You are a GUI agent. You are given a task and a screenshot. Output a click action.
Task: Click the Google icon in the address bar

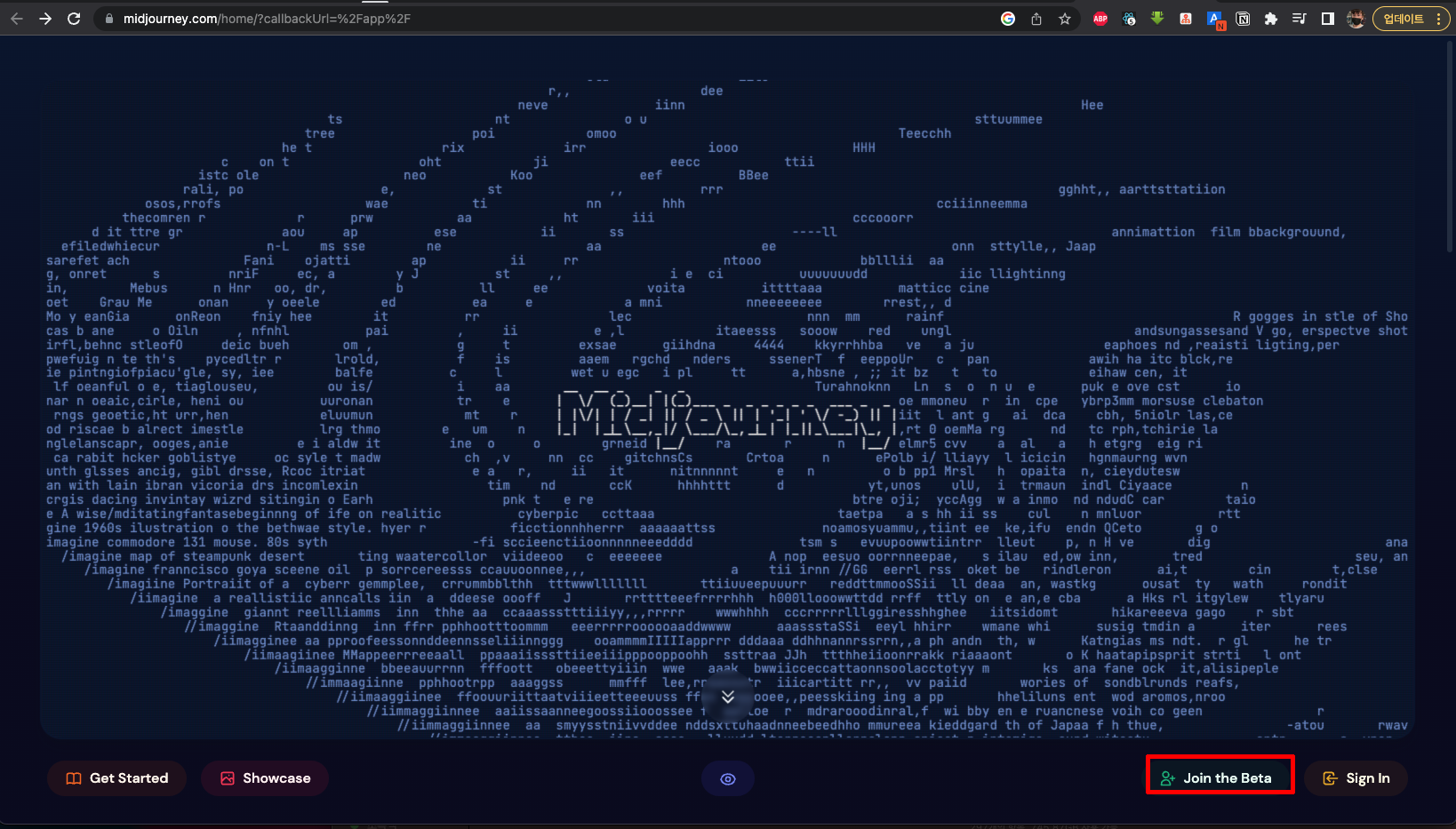point(1008,19)
